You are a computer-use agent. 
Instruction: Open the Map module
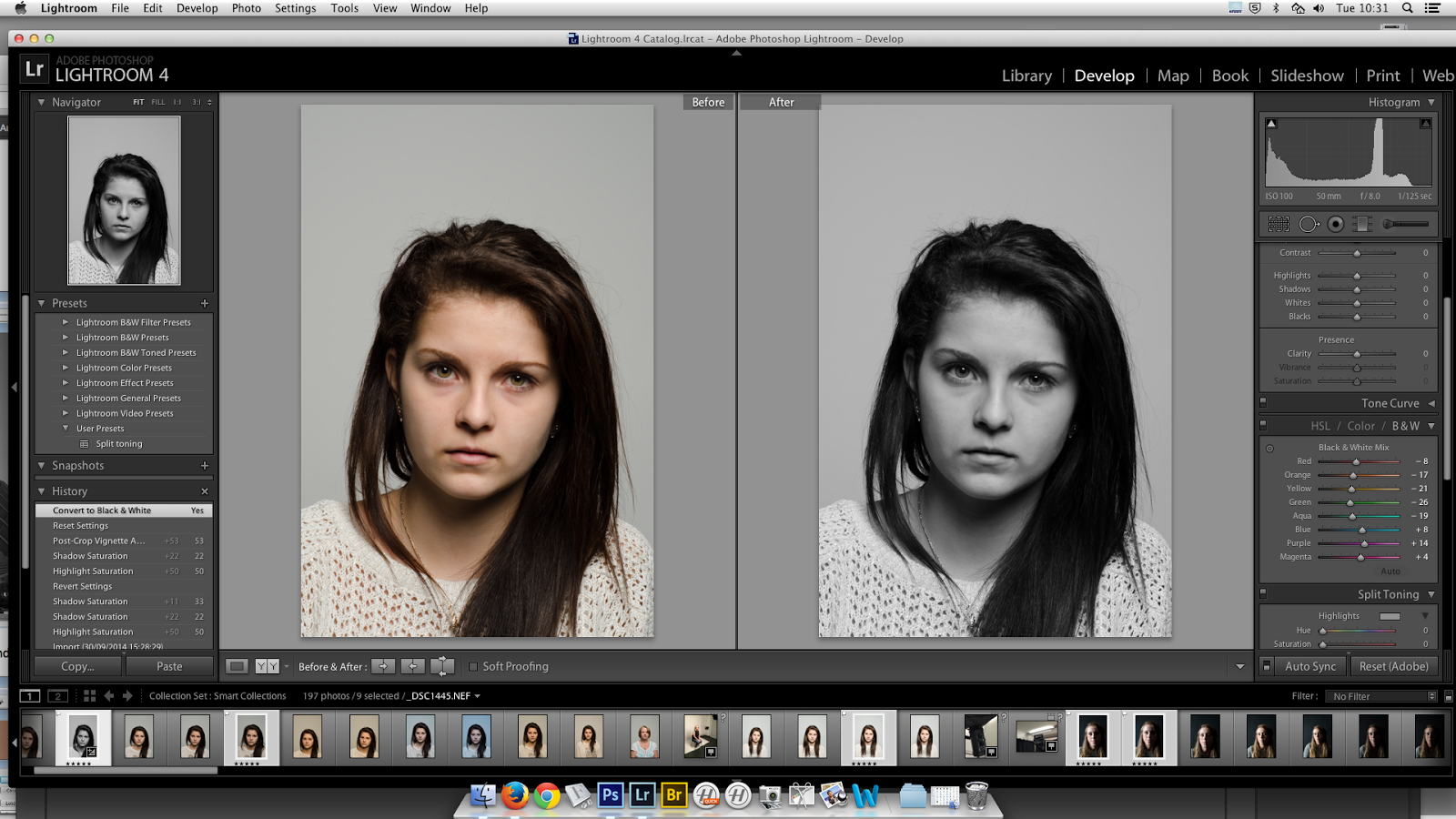coord(1173,76)
